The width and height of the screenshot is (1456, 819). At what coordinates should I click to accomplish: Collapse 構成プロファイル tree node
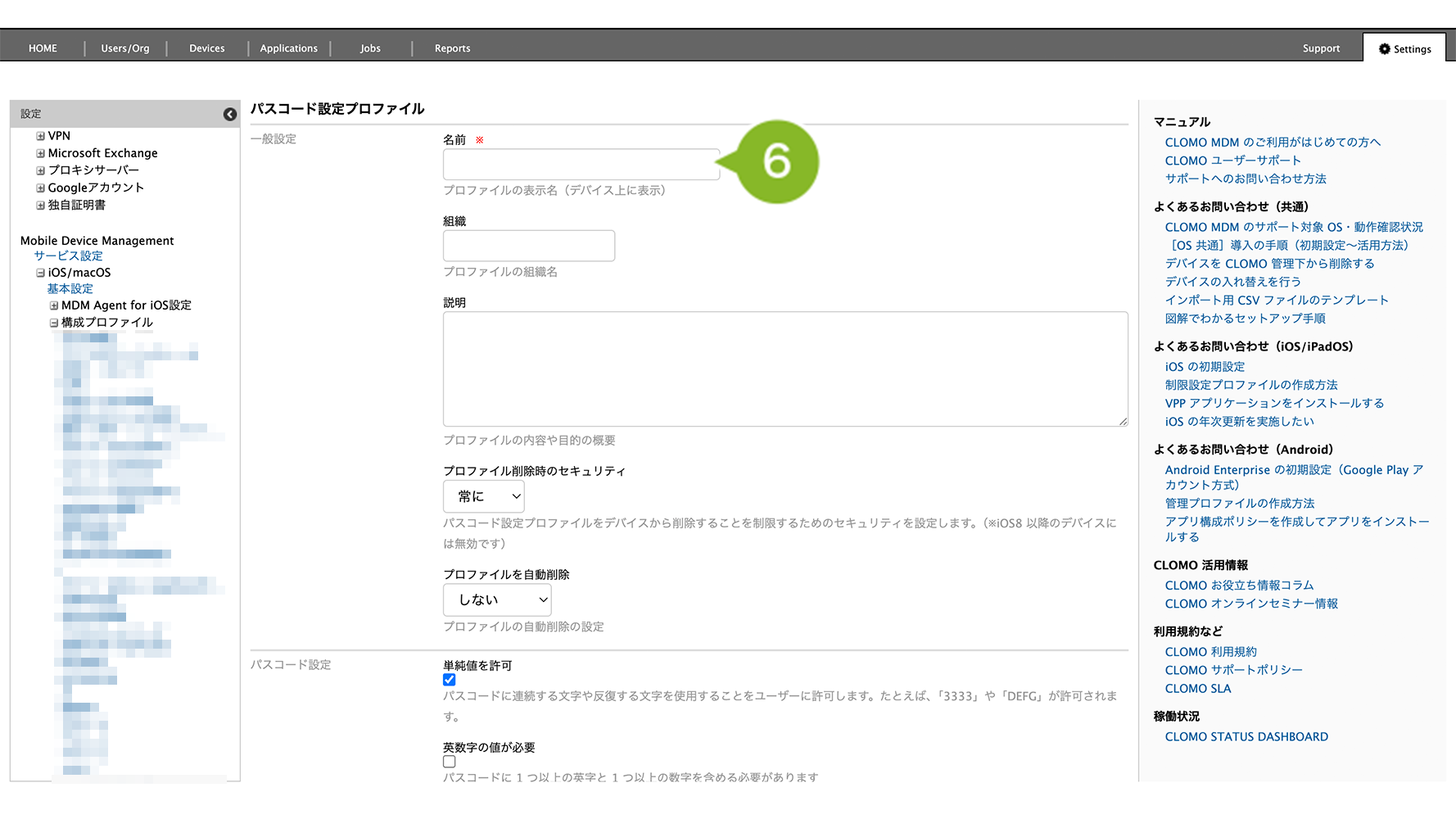point(54,323)
